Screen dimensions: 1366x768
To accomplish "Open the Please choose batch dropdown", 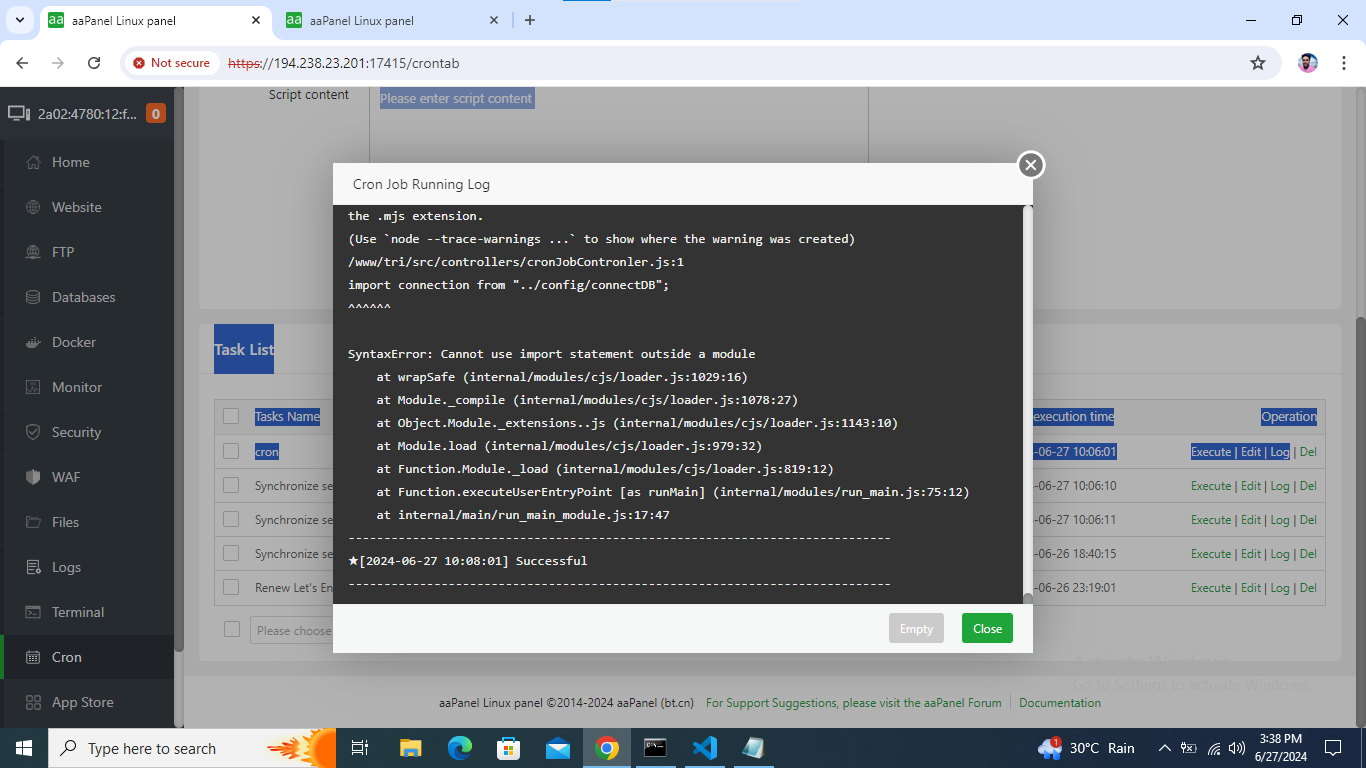I will [291, 630].
